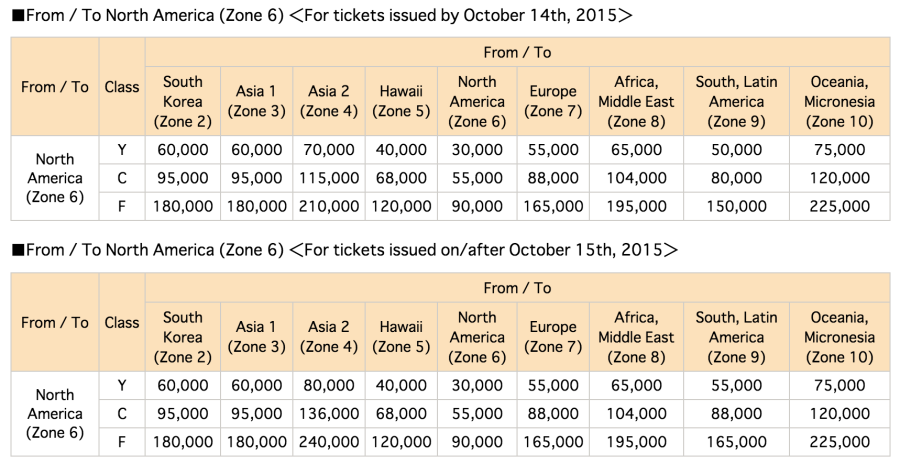Select the second table's F class row label
The width and height of the screenshot is (900, 465).
pyautogui.click(x=122, y=443)
